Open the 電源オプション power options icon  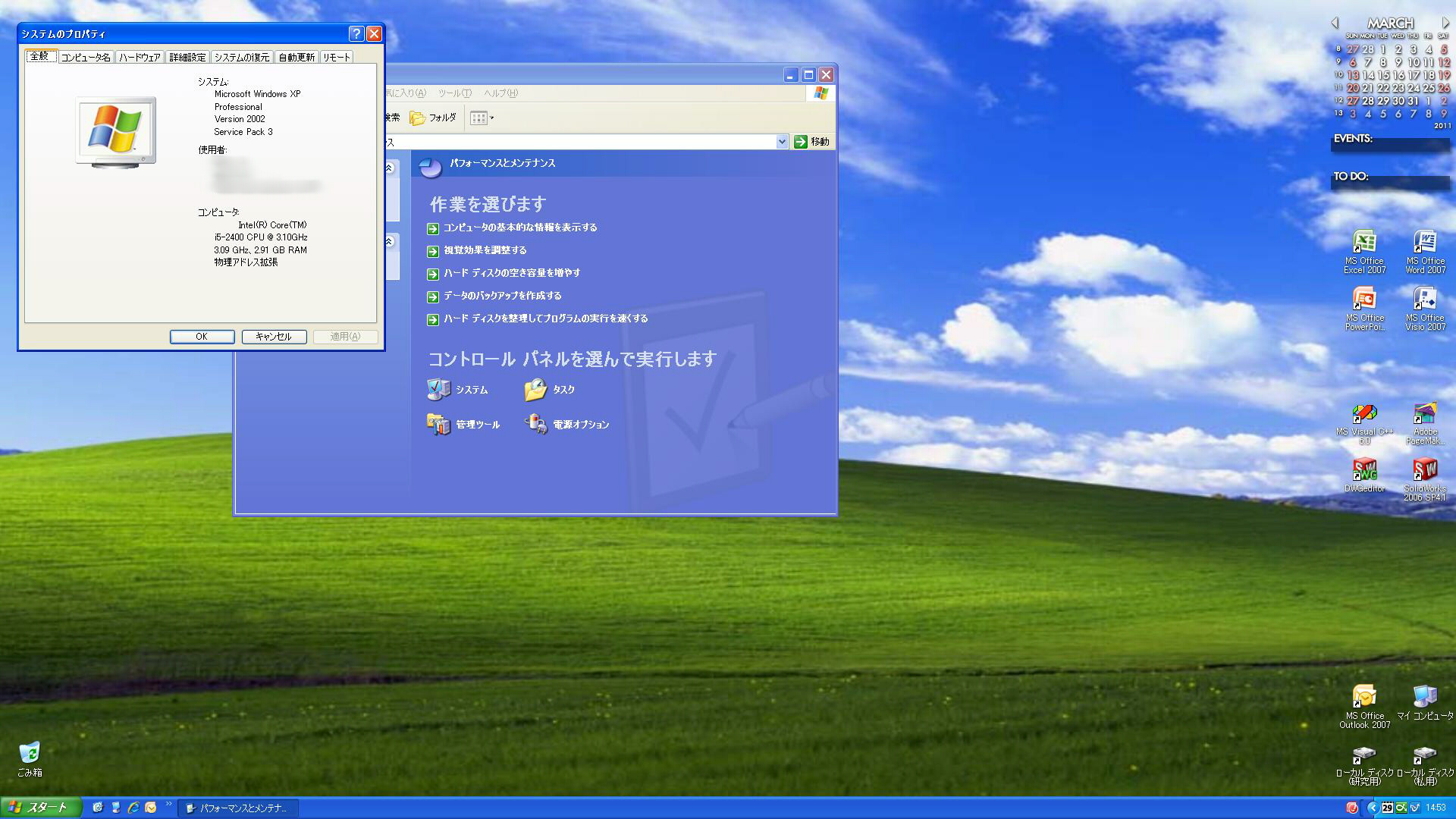pos(535,425)
